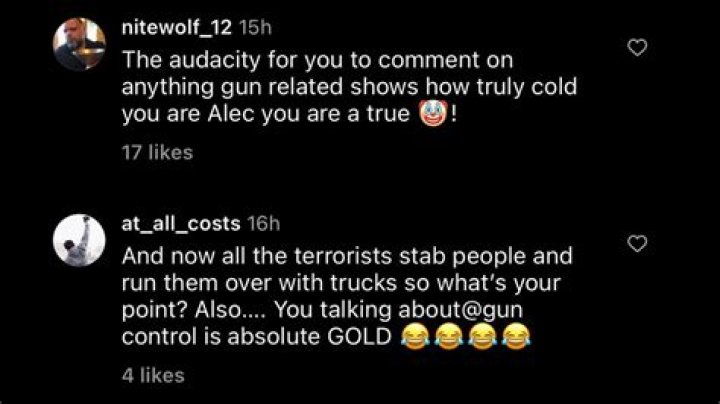View the 4 likes list

point(153,375)
